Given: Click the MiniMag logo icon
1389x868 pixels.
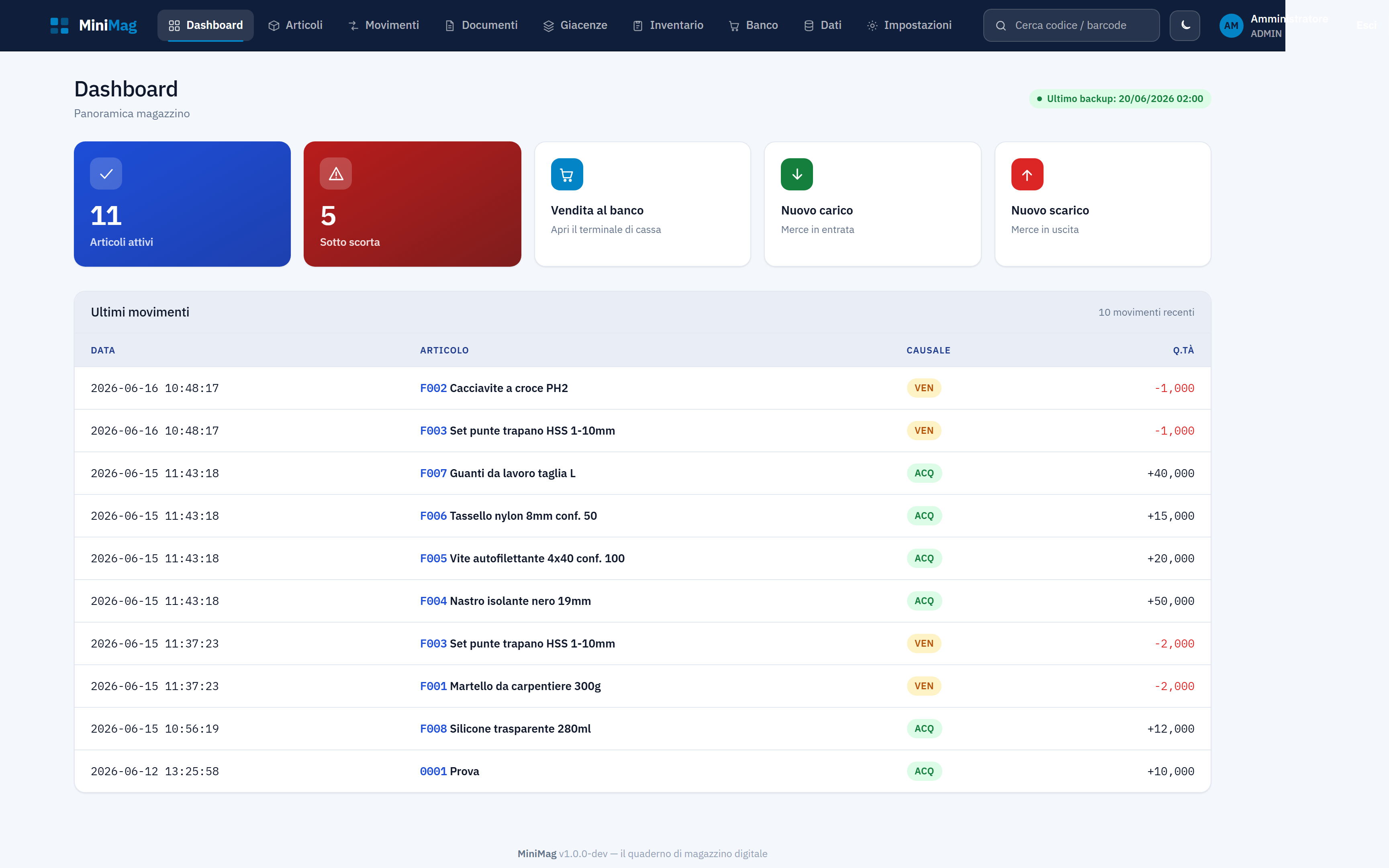Looking at the screenshot, I should [x=59, y=25].
